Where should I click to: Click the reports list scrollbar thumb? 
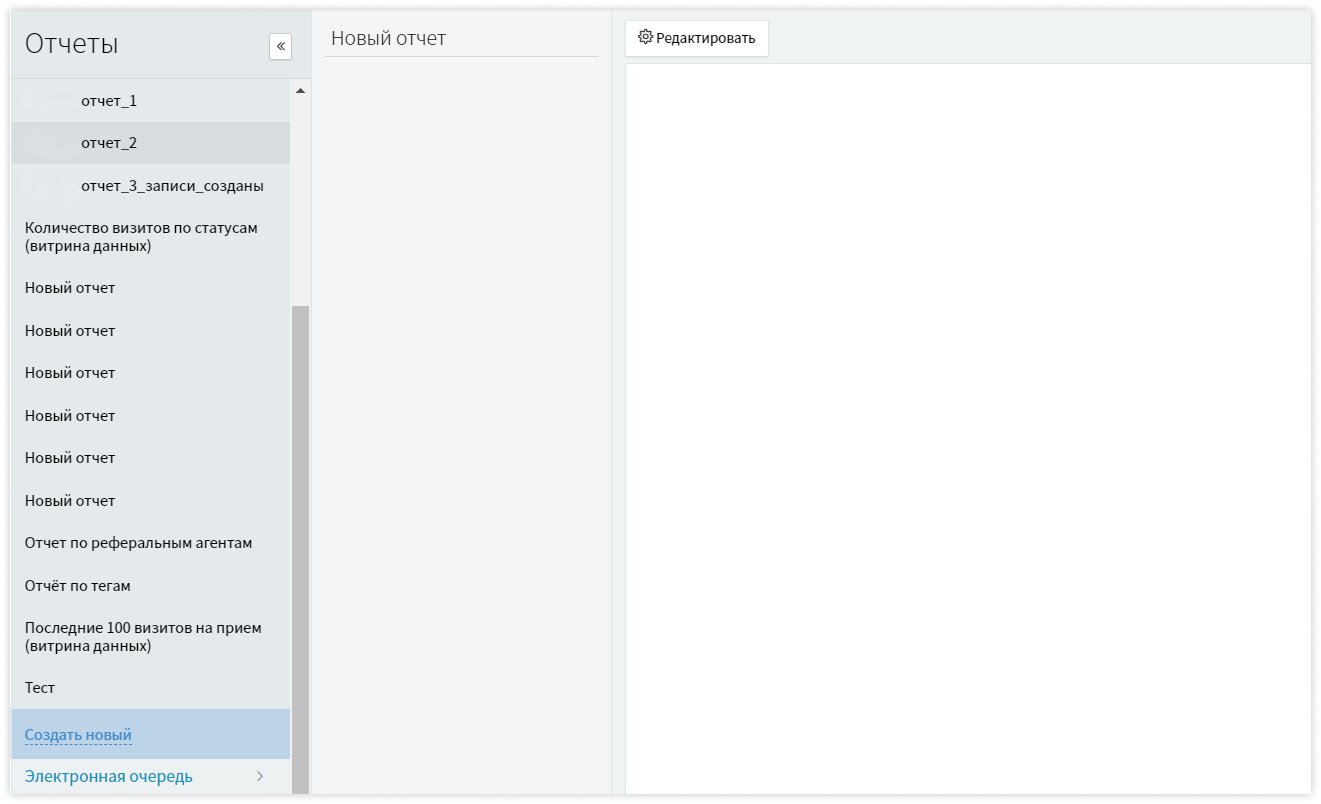(300, 540)
